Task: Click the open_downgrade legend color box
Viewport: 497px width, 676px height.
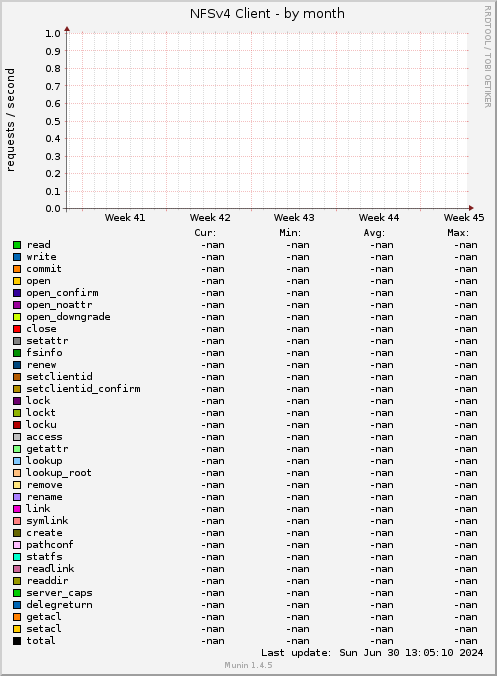Action: pyautogui.click(x=17, y=317)
